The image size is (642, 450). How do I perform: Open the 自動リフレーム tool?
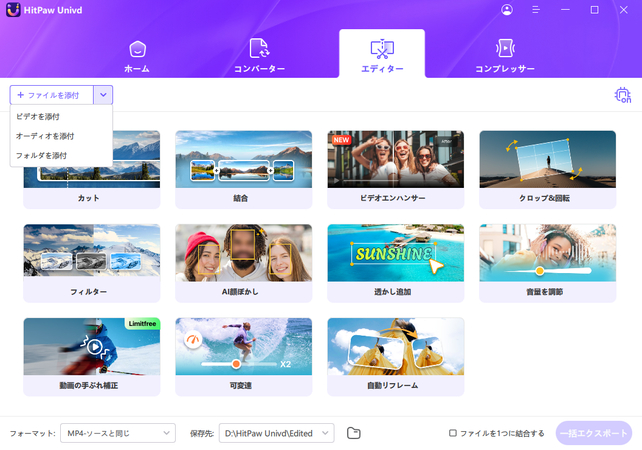point(396,357)
